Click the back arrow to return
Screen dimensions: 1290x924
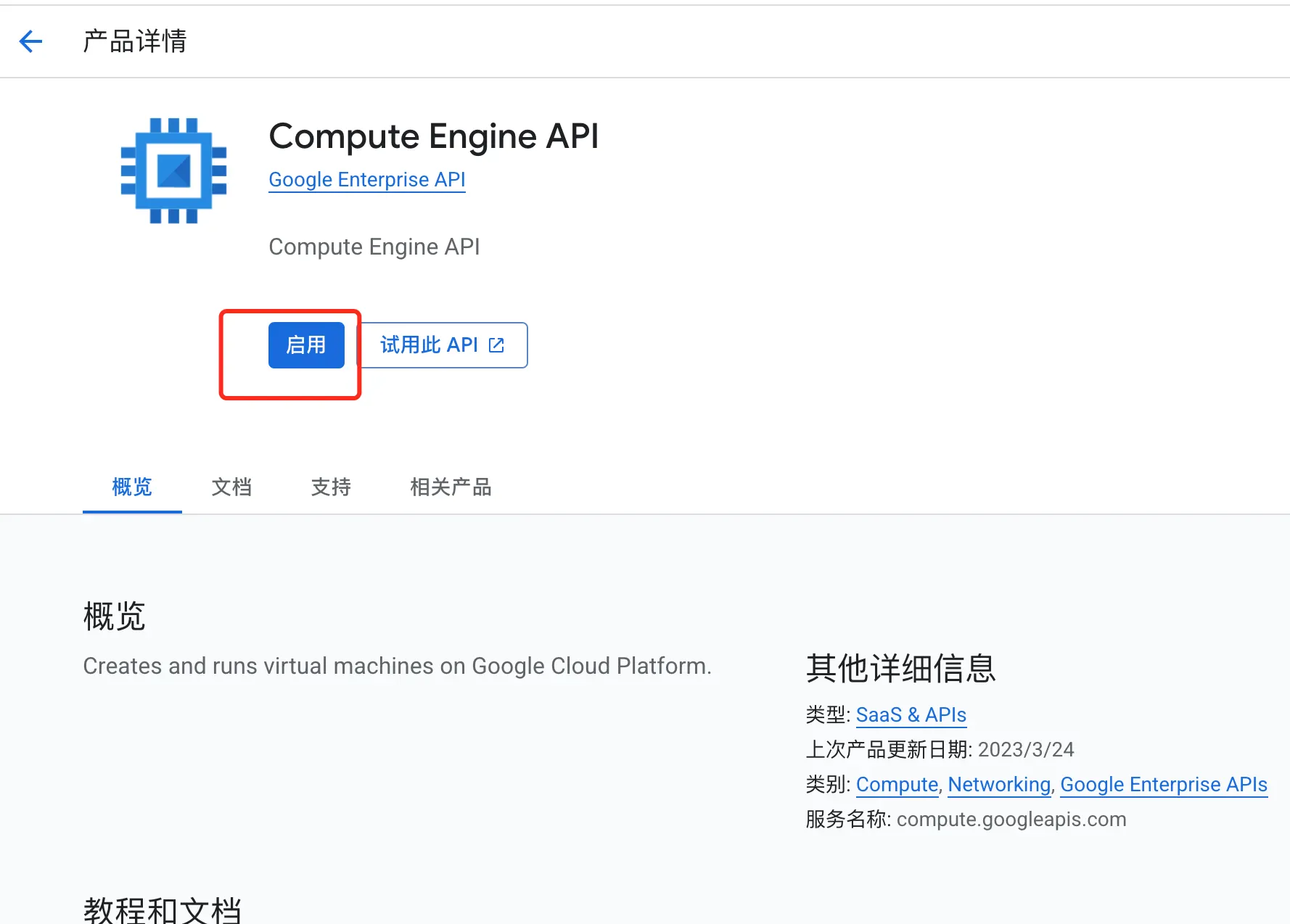click(x=30, y=41)
